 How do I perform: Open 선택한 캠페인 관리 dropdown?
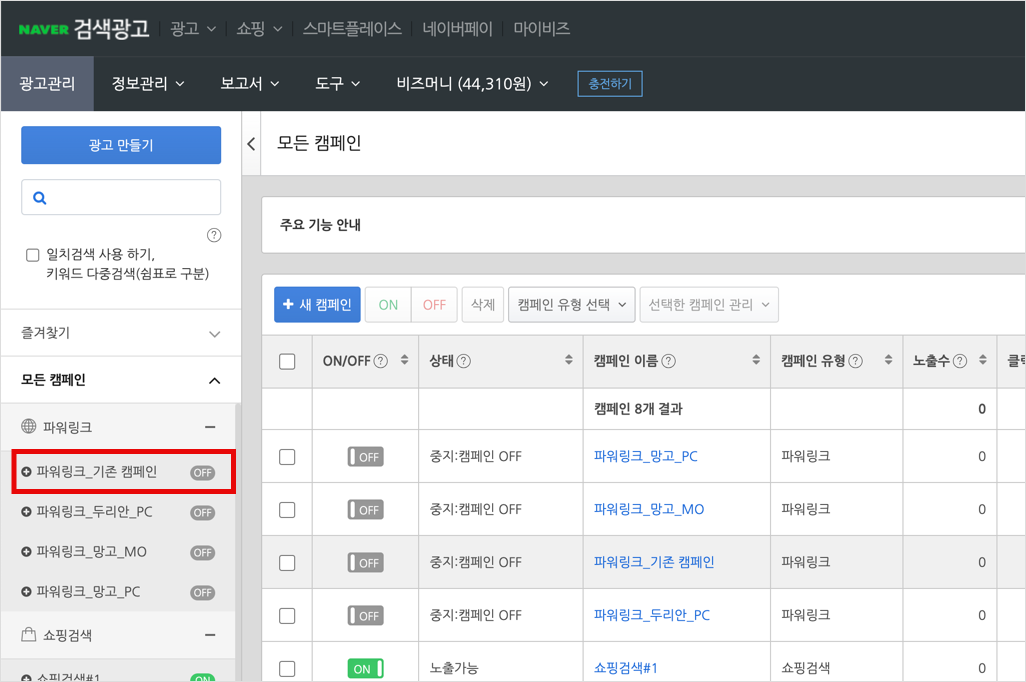pos(709,304)
